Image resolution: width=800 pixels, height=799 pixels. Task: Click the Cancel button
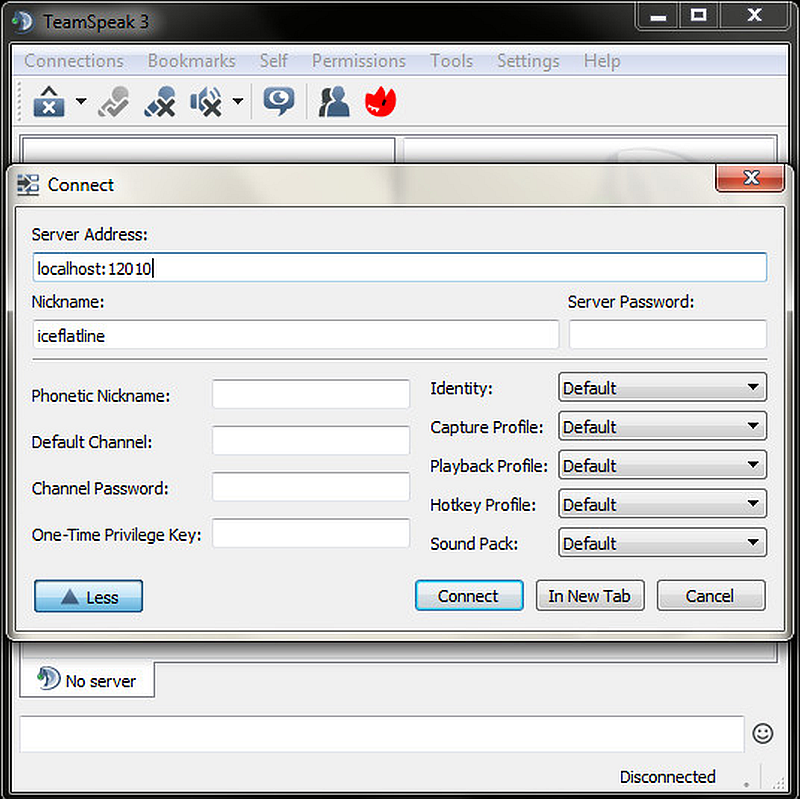click(711, 595)
